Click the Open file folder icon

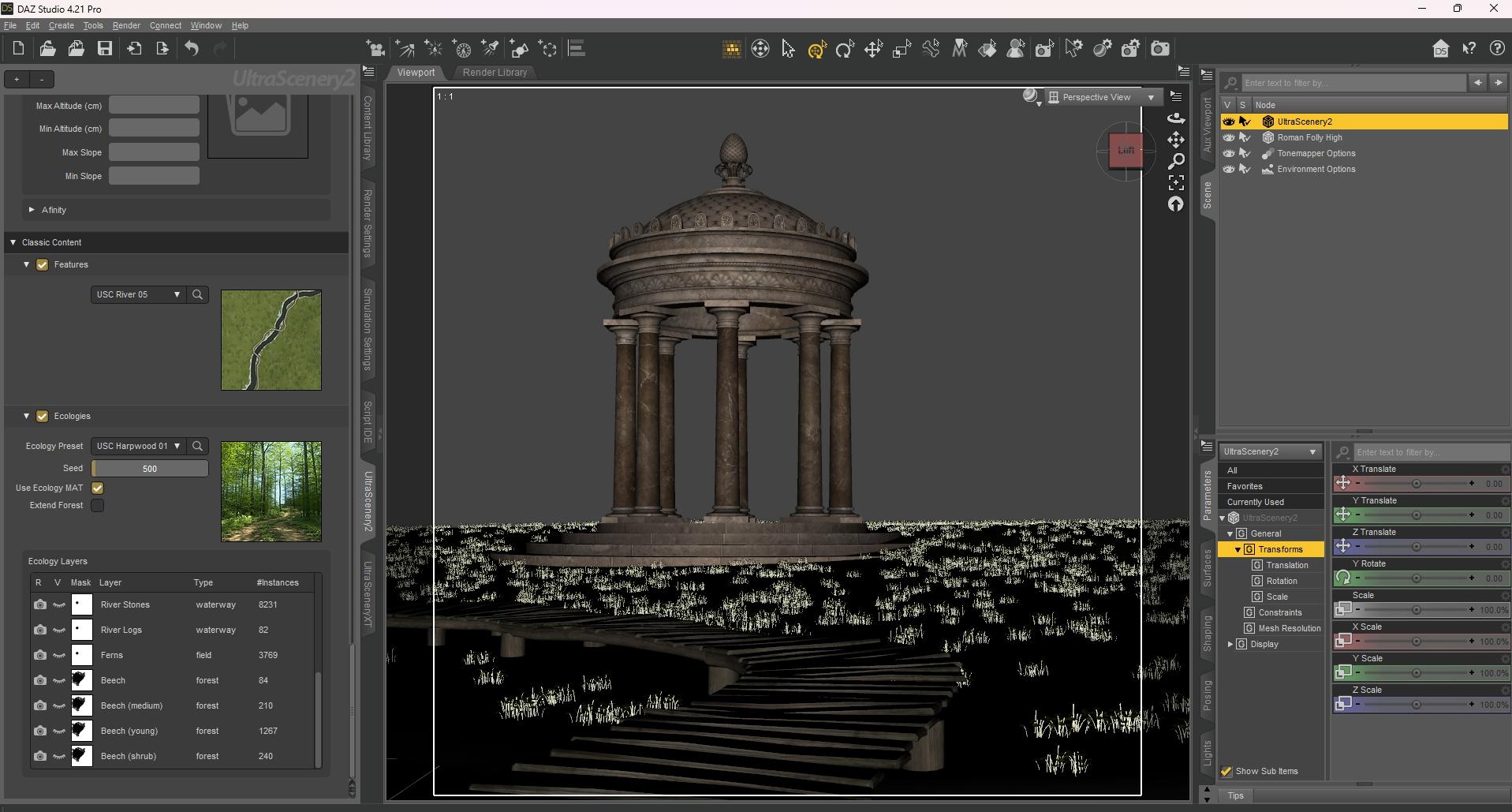point(47,49)
